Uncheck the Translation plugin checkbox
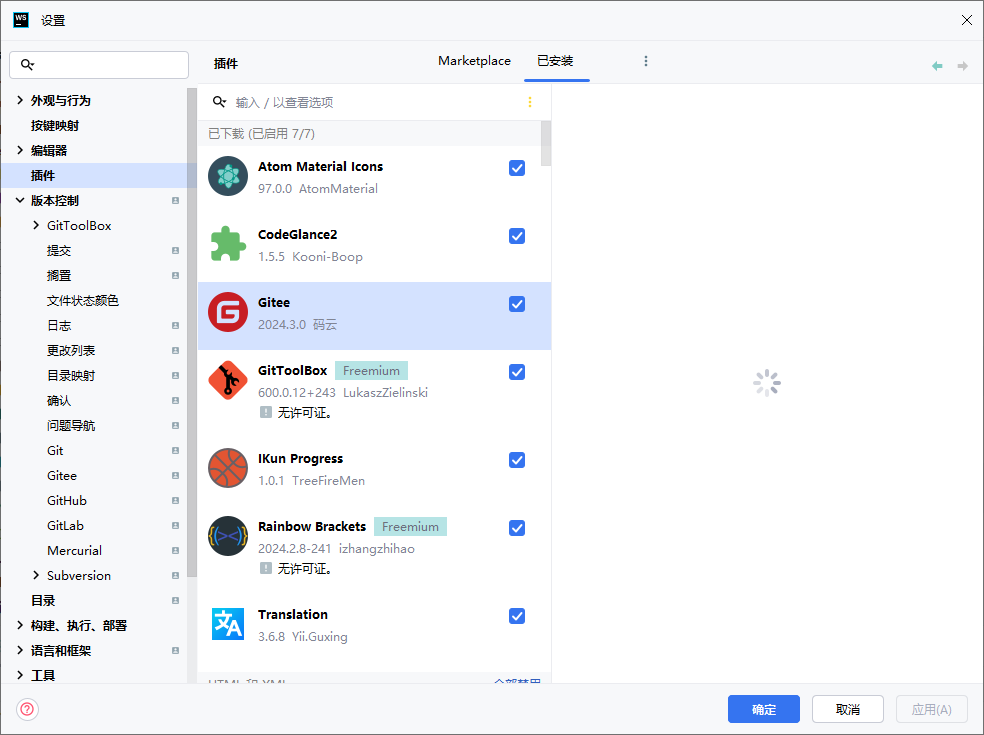Screen dimensions: 984x735 [517, 616]
